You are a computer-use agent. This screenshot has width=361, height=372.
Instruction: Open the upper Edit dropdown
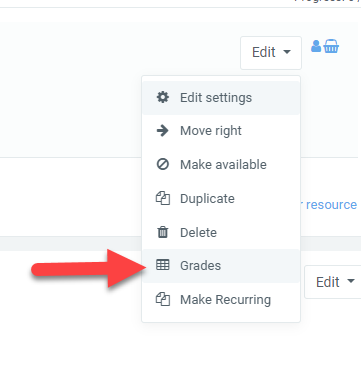point(271,53)
